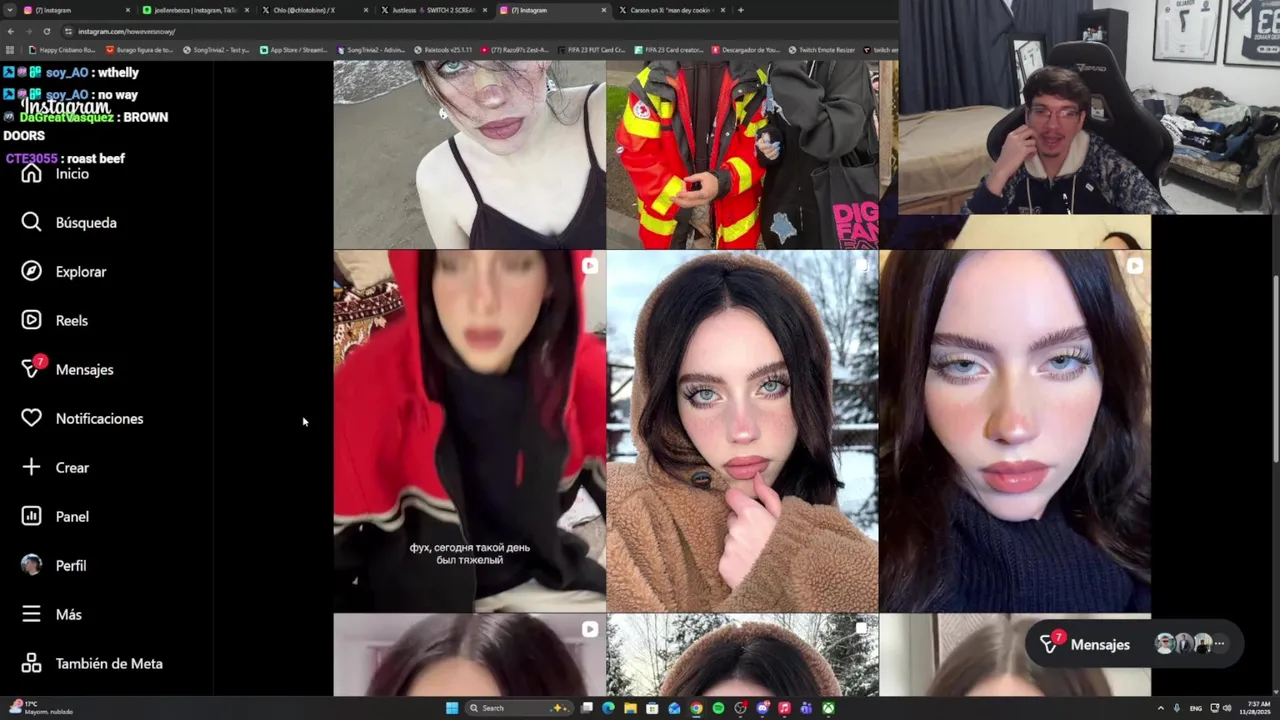This screenshot has height=720, width=1280.
Task: Expand the Más hamburger menu
Action: tap(31, 614)
